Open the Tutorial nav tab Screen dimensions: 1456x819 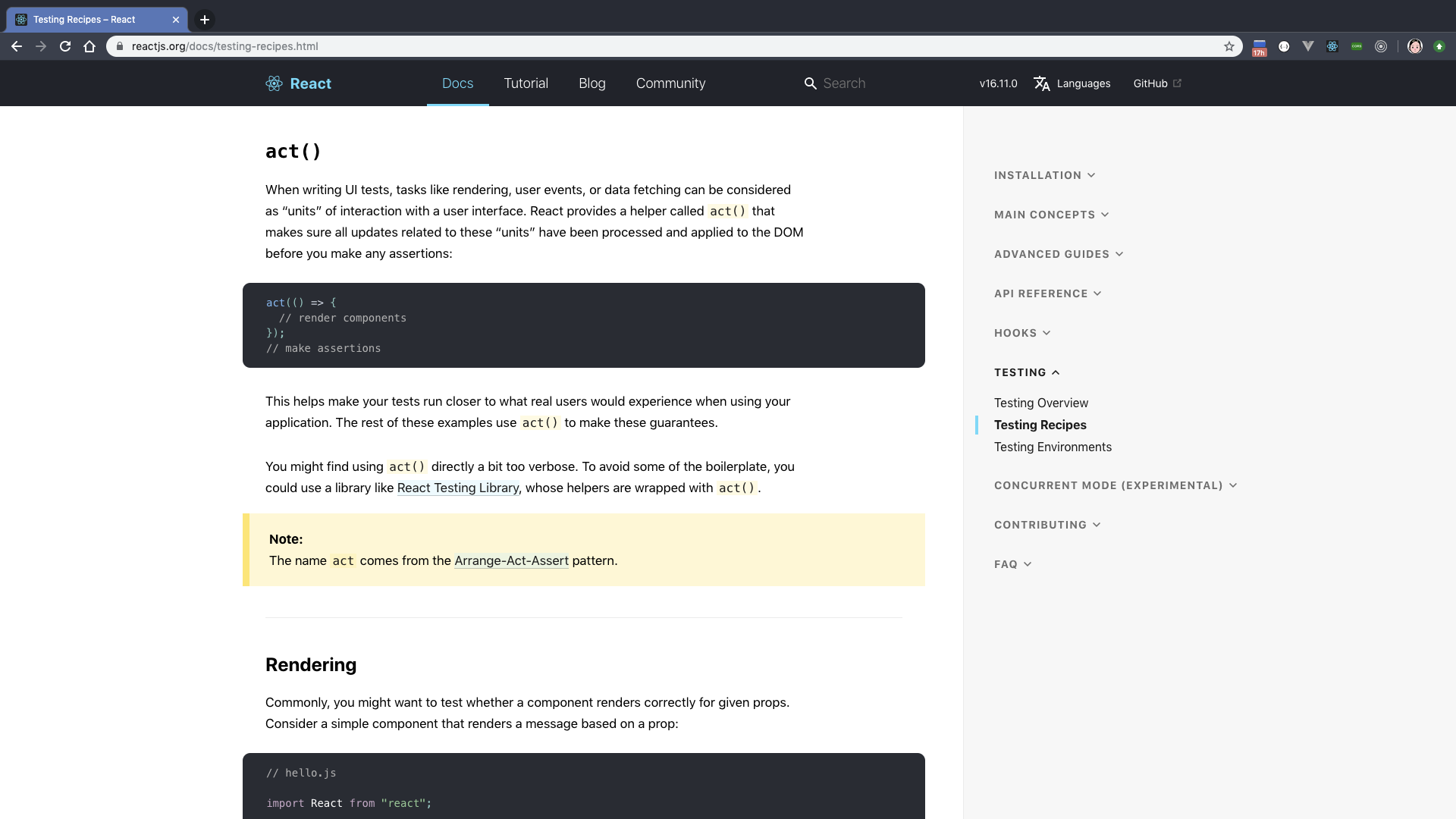pyautogui.click(x=526, y=83)
